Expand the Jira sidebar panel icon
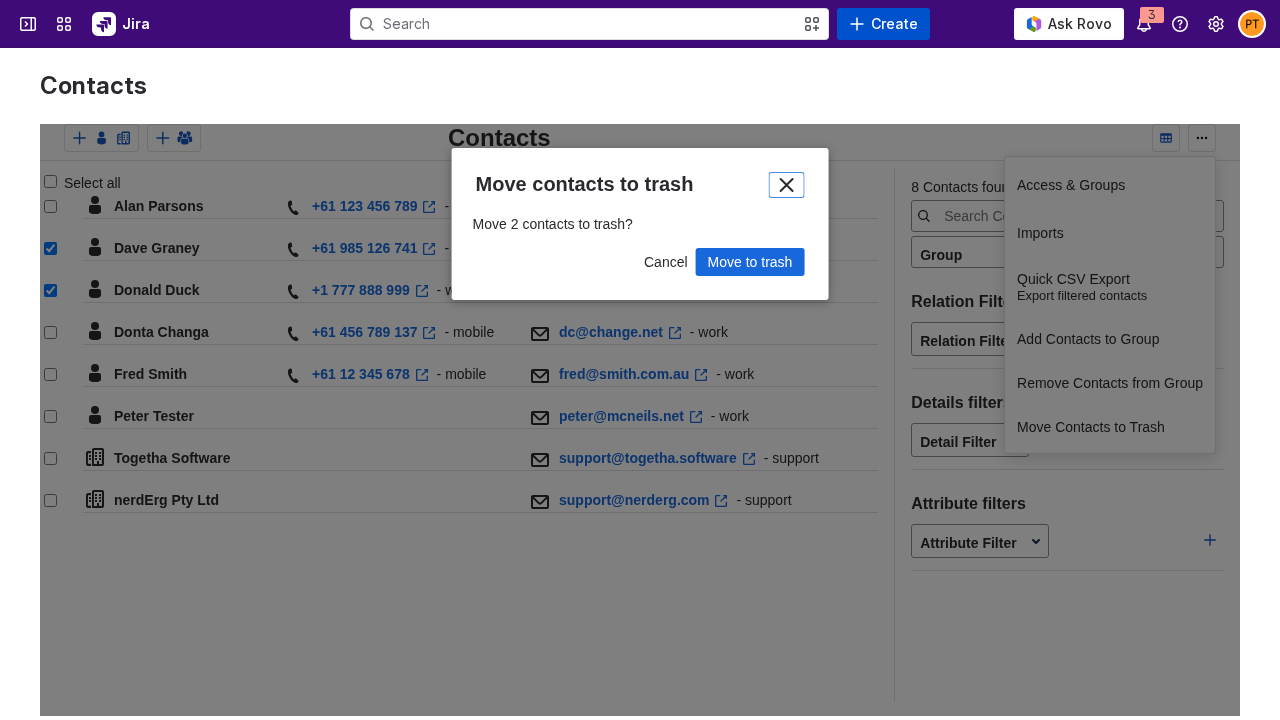 (x=28, y=24)
